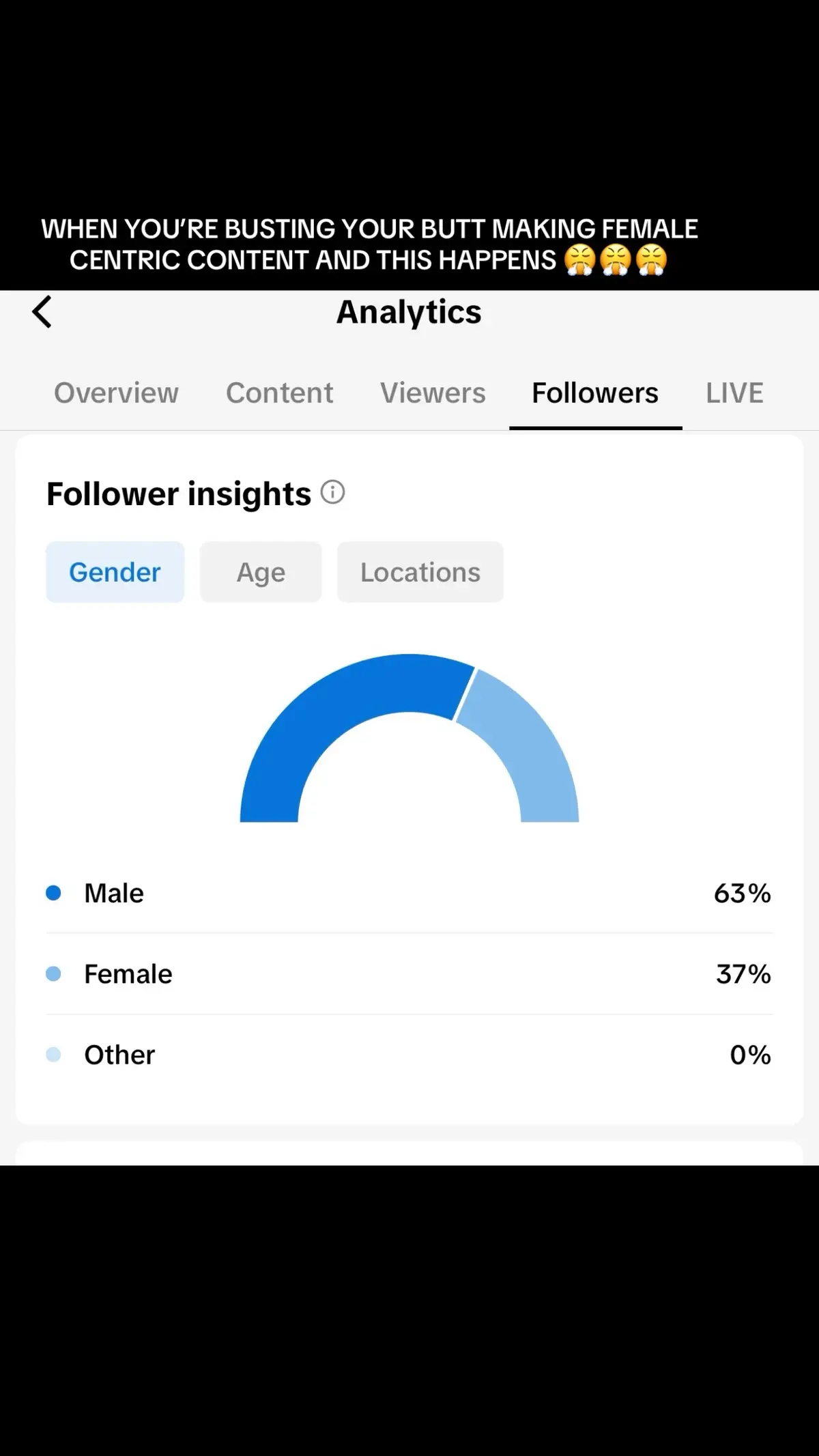The image size is (819, 1456).
Task: Switch to the Age breakdown
Action: 261,572
